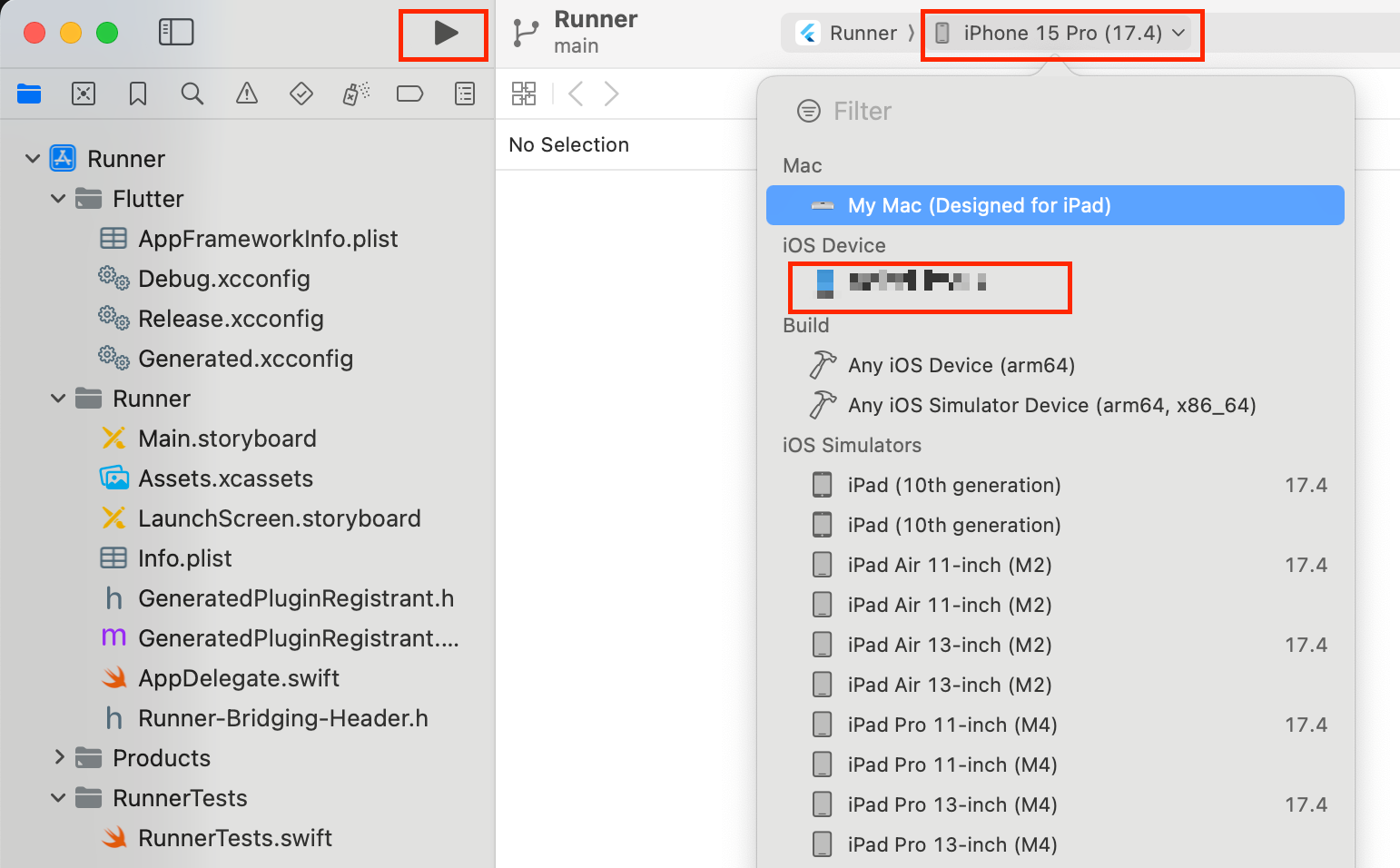Collapse the Runner group folder
1400x868 pixels.
pyautogui.click(x=58, y=399)
